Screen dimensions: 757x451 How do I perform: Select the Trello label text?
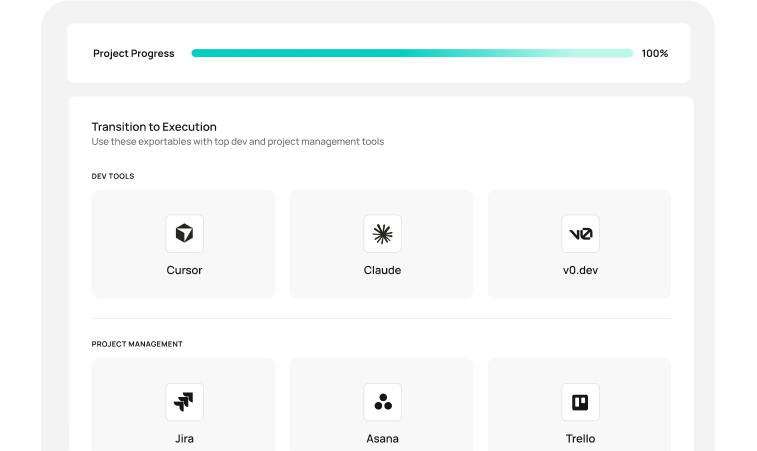tap(580, 438)
